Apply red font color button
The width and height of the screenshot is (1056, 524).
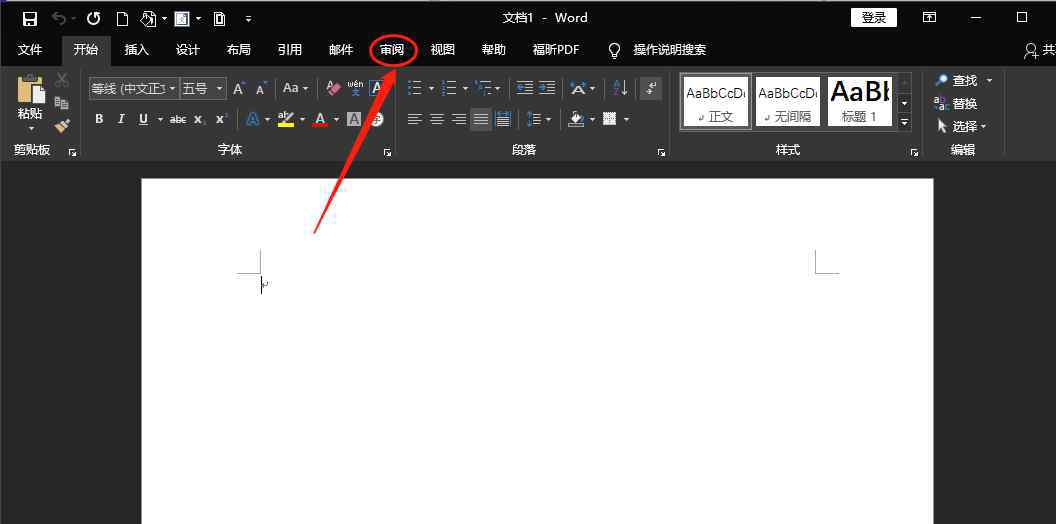click(320, 119)
